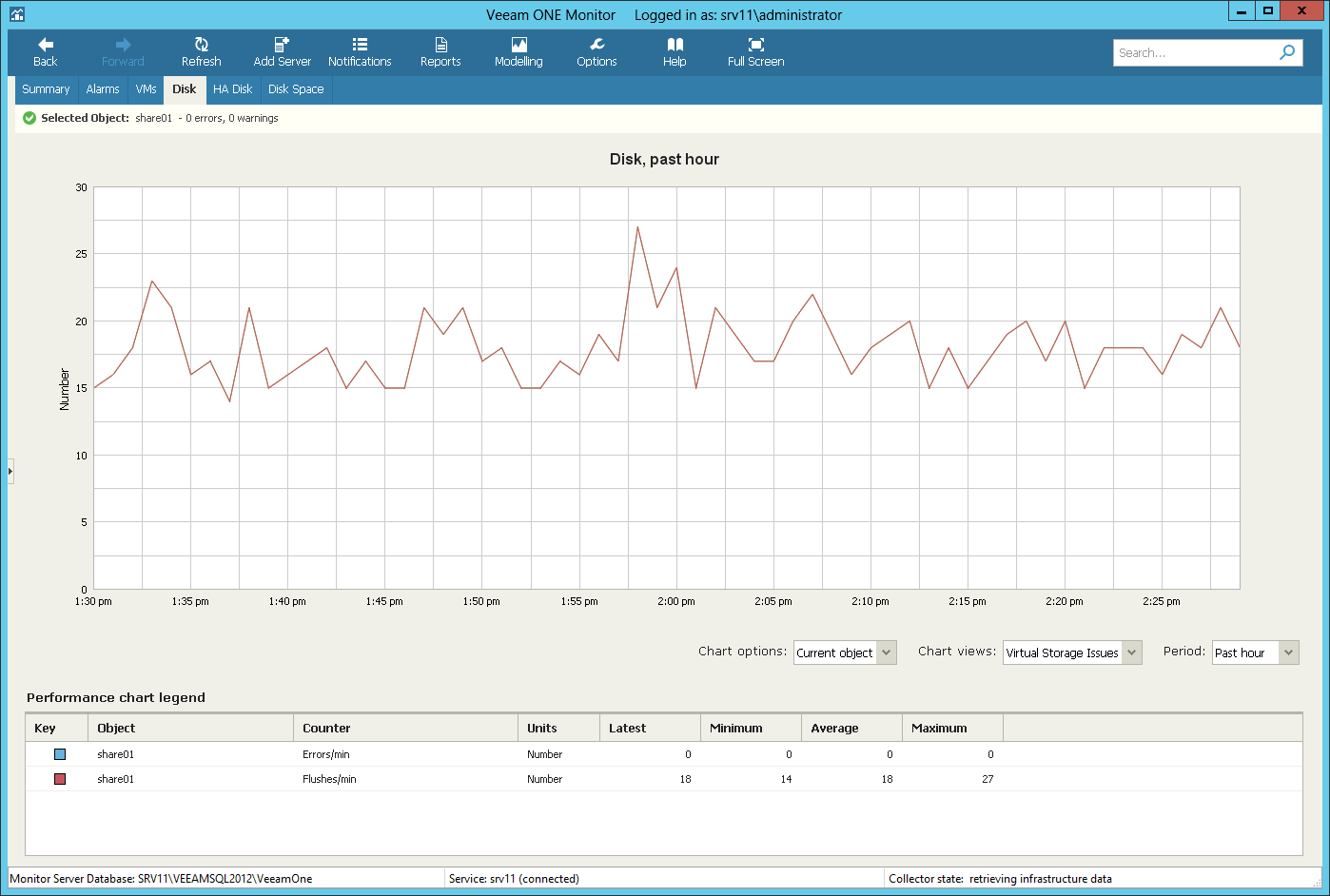Click the Forward arrow button
1330x896 pixels.
point(123,52)
